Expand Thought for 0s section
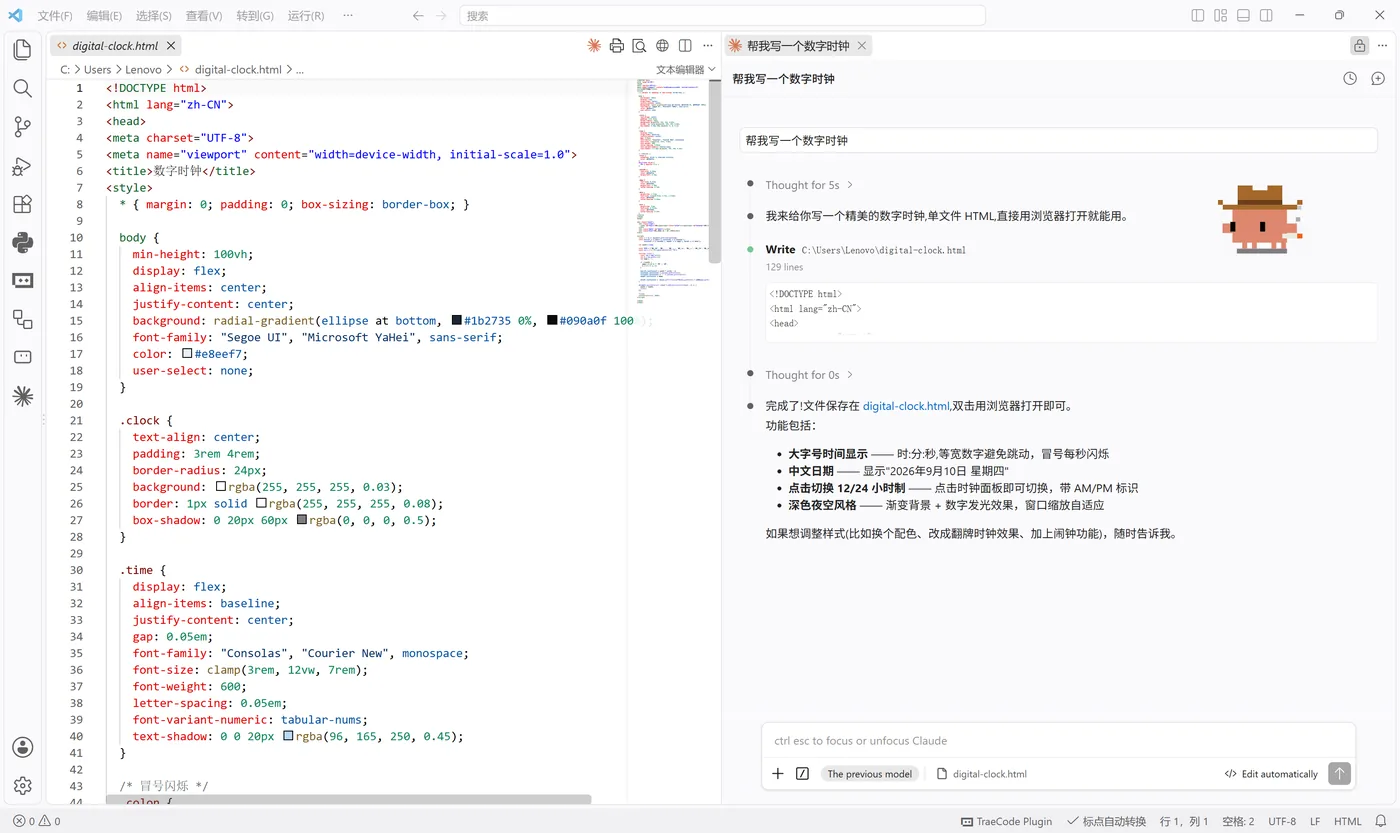This screenshot has width=1400, height=833. (809, 375)
